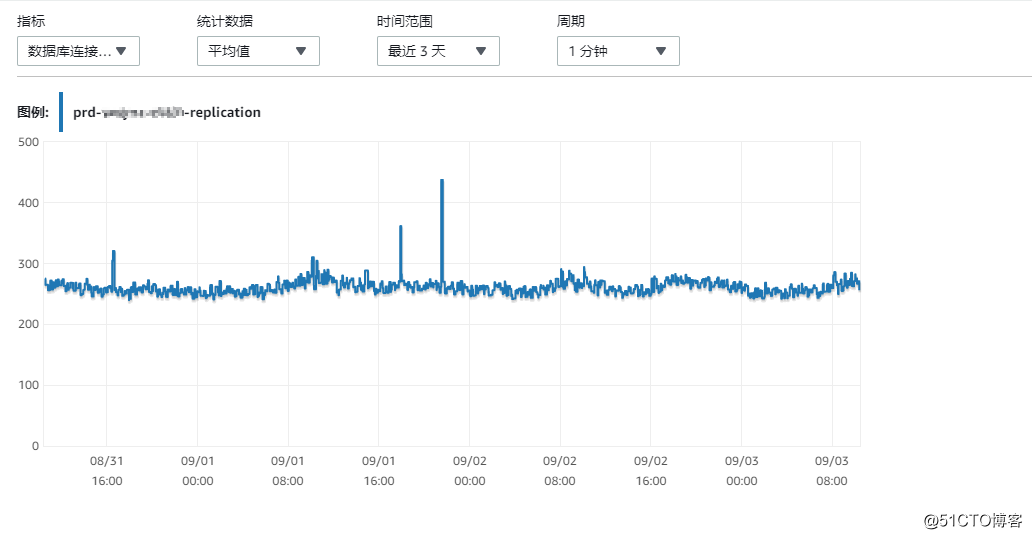This screenshot has height=539, width=1032.
Task: Select the prd replication legend label
Action: tap(167, 113)
